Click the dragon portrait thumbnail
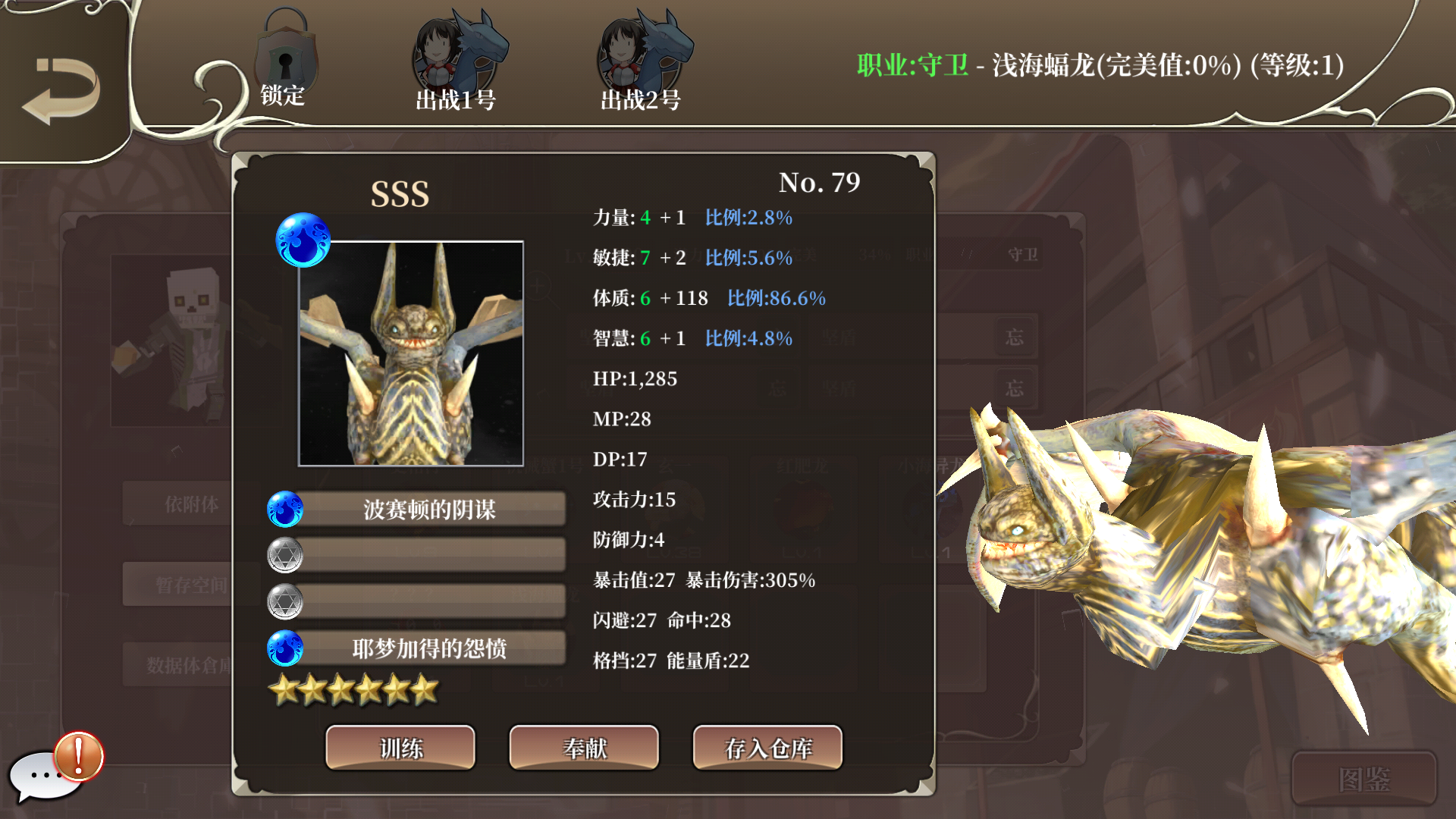 coord(411,353)
